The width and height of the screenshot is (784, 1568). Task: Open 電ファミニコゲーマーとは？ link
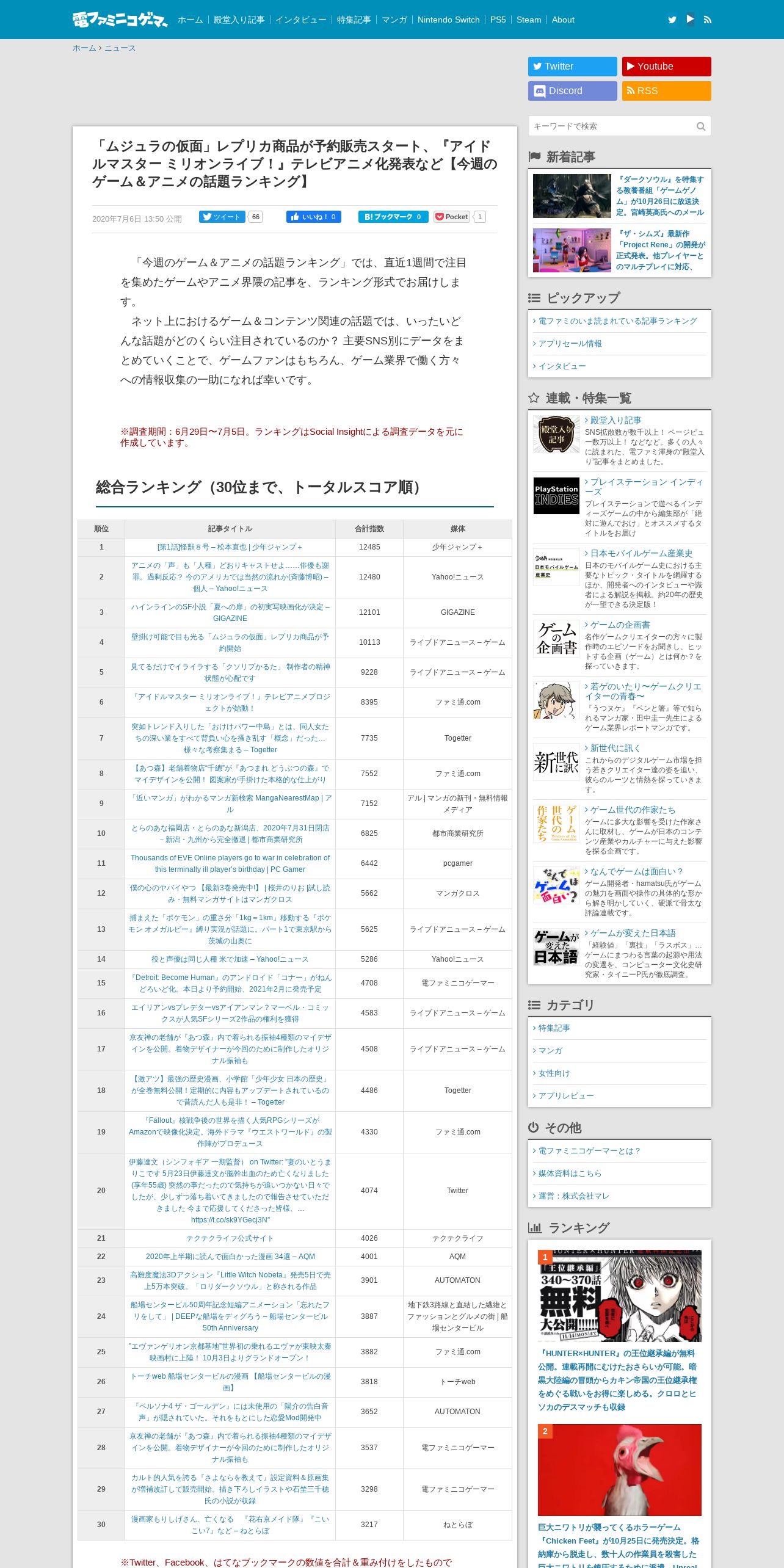pos(589,1151)
